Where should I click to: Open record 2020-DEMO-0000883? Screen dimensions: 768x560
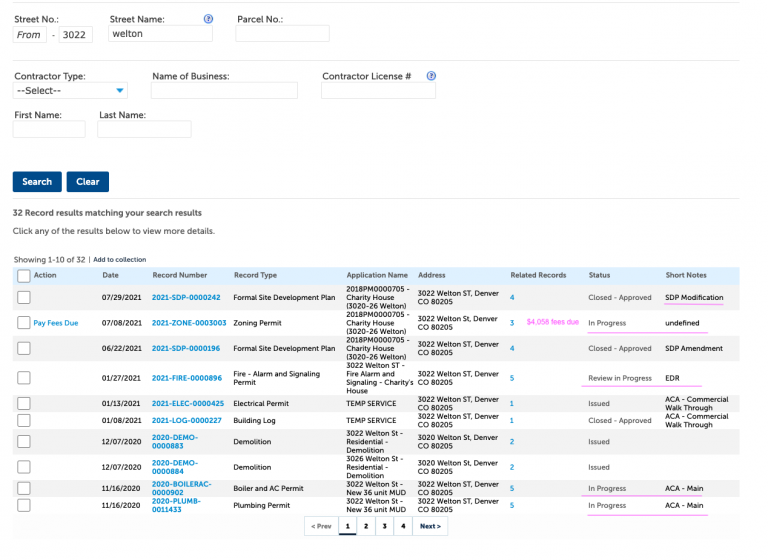coord(175,441)
